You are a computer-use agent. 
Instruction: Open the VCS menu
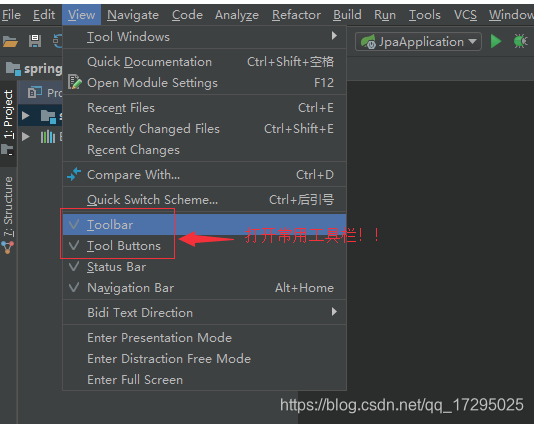tap(465, 15)
